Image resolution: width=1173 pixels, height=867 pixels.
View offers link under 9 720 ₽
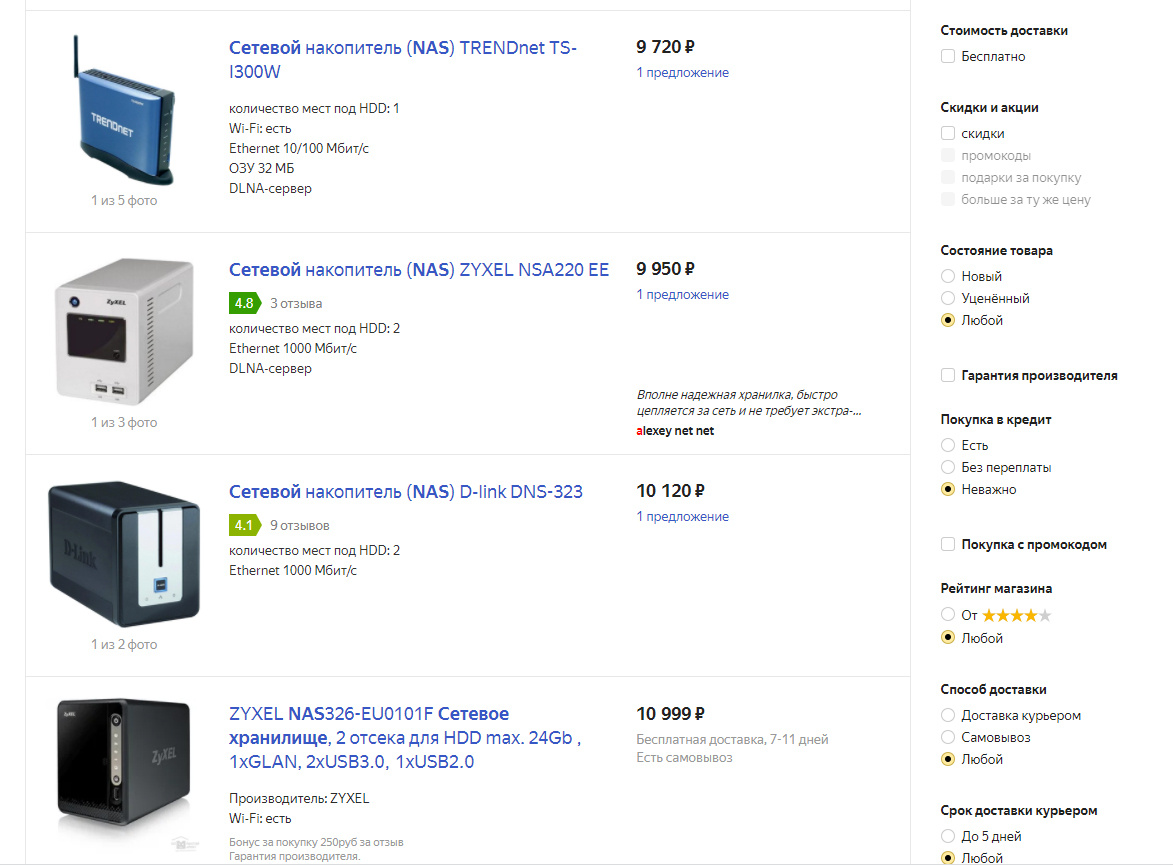tap(682, 73)
